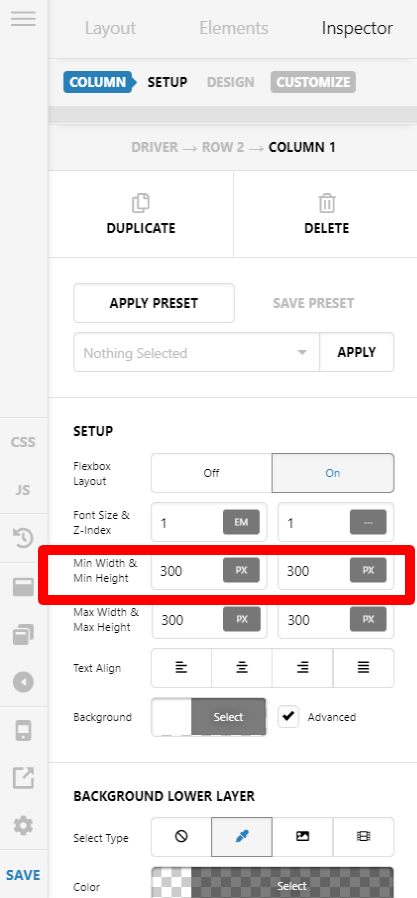Turn Flexbox Layout On
The height and width of the screenshot is (898, 417).
[333, 473]
